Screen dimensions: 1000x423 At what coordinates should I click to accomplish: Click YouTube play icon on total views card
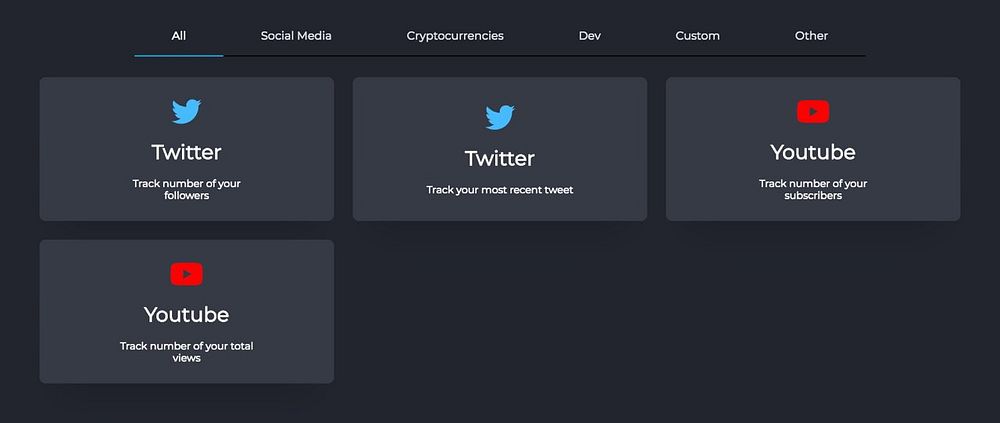click(186, 273)
